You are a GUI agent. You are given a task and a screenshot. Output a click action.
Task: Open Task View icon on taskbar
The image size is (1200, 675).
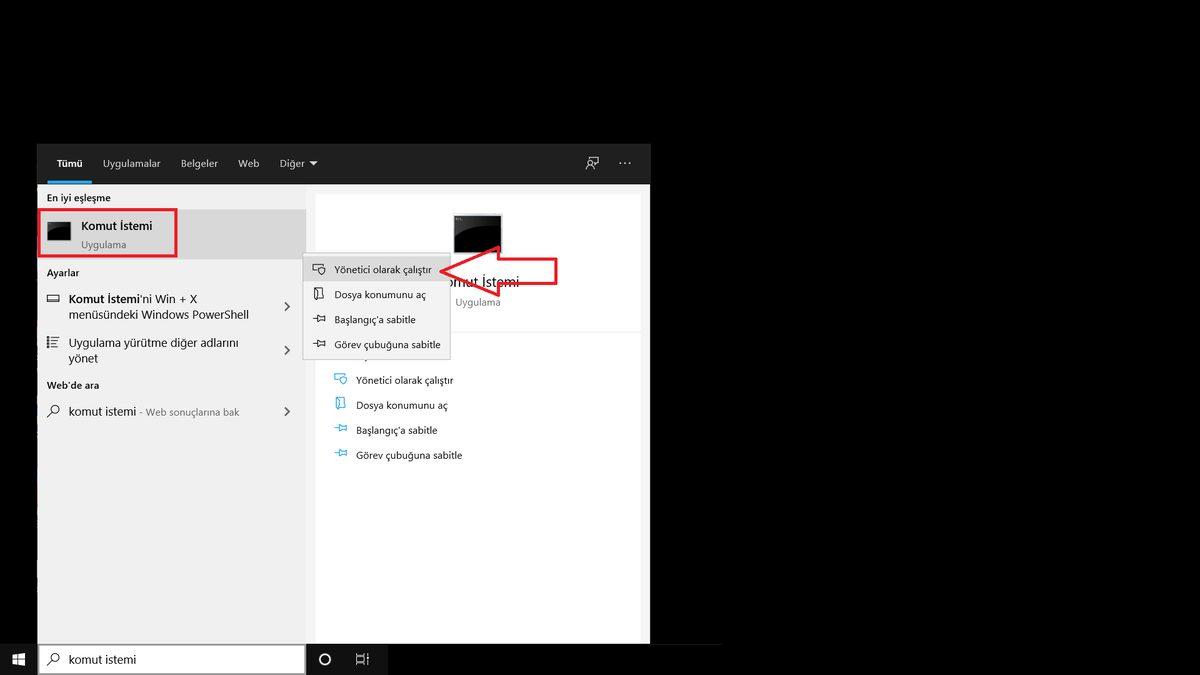[x=362, y=659]
